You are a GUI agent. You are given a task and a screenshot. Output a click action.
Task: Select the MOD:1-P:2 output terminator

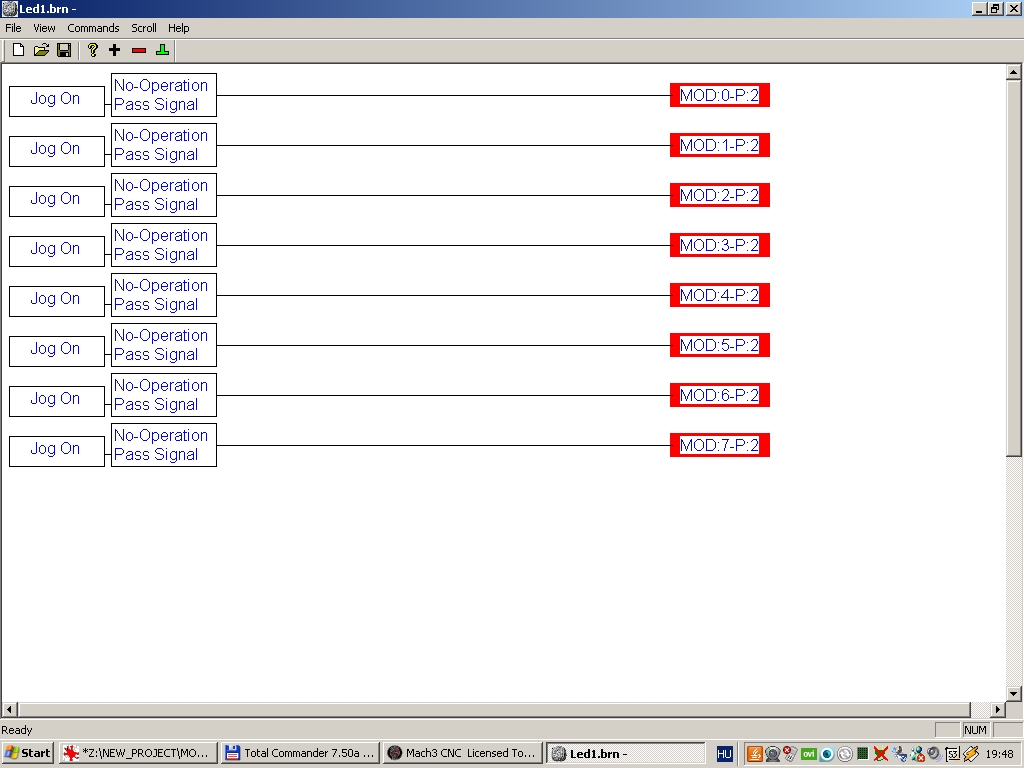click(x=720, y=145)
